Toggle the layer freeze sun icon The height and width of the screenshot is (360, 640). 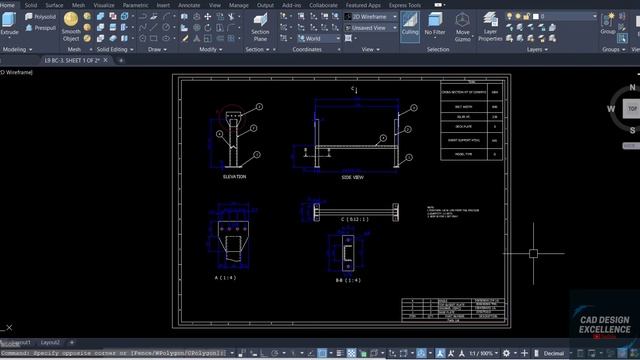pyautogui.click(x=518, y=16)
